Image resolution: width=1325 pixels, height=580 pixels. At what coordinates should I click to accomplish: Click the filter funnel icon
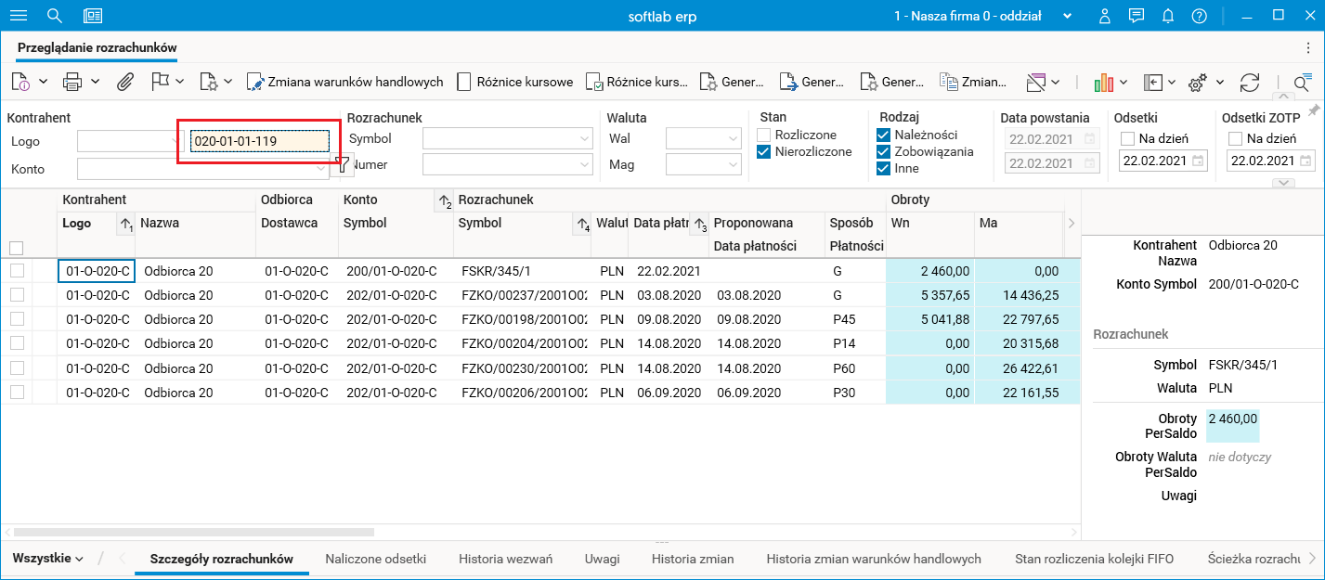[341, 162]
